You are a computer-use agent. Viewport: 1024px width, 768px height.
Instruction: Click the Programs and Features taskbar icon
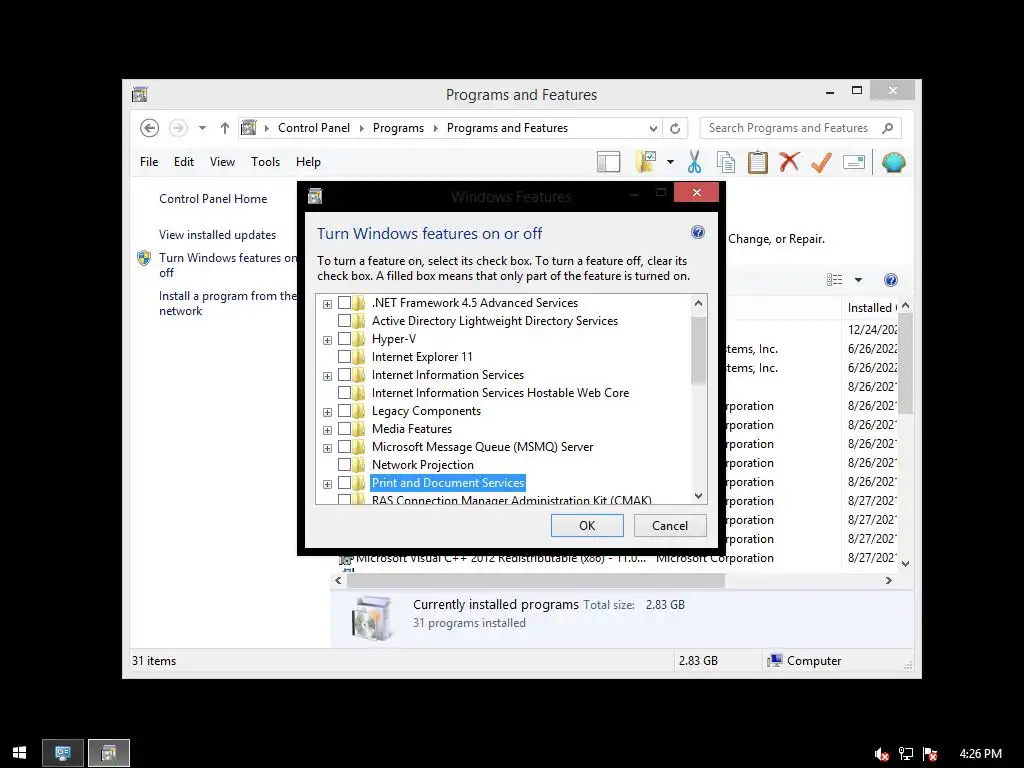pos(109,753)
